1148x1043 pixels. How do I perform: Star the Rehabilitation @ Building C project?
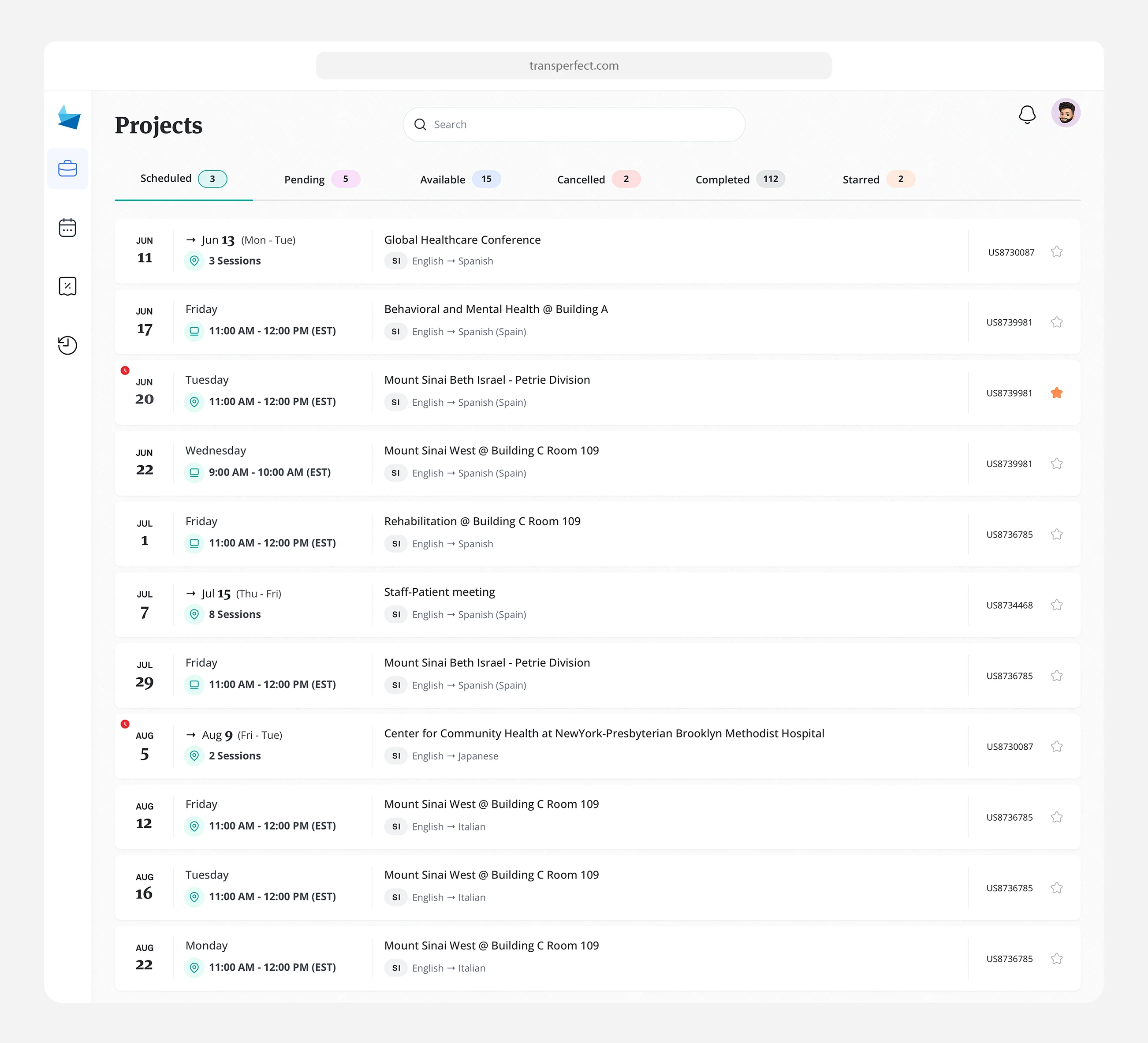pos(1056,535)
